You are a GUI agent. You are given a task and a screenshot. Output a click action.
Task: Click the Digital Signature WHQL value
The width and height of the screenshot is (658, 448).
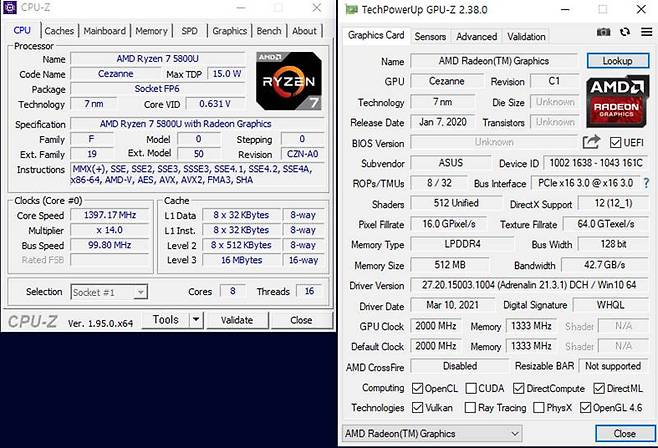[x=611, y=305]
